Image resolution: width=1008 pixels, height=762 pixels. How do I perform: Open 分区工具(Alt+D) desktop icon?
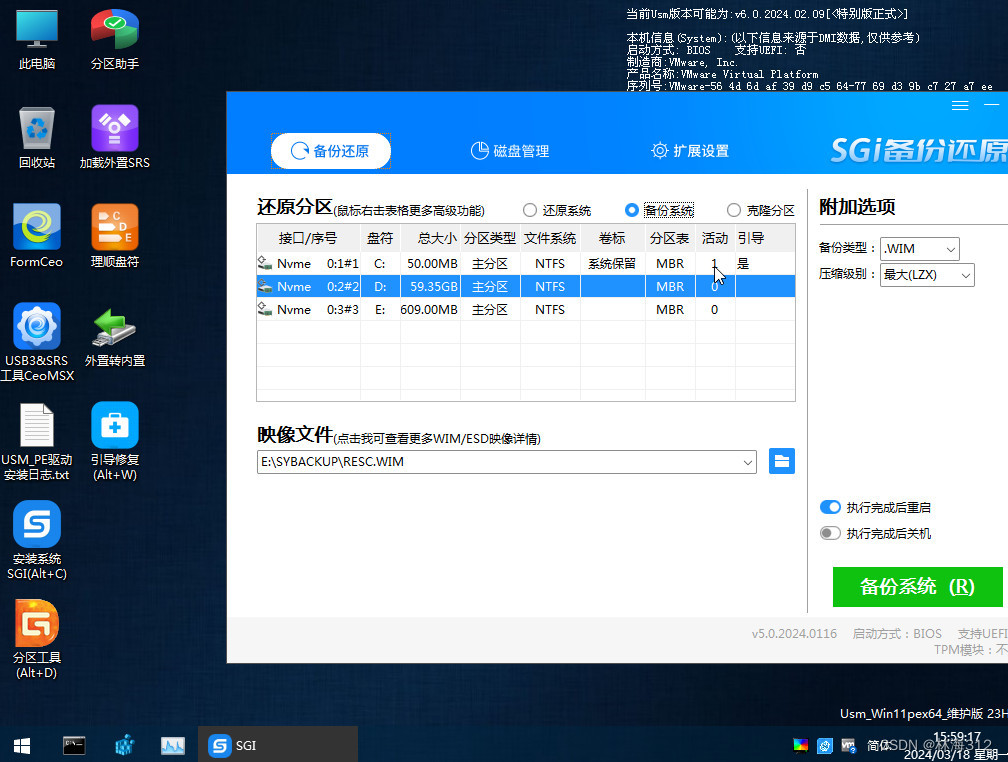click(x=37, y=640)
